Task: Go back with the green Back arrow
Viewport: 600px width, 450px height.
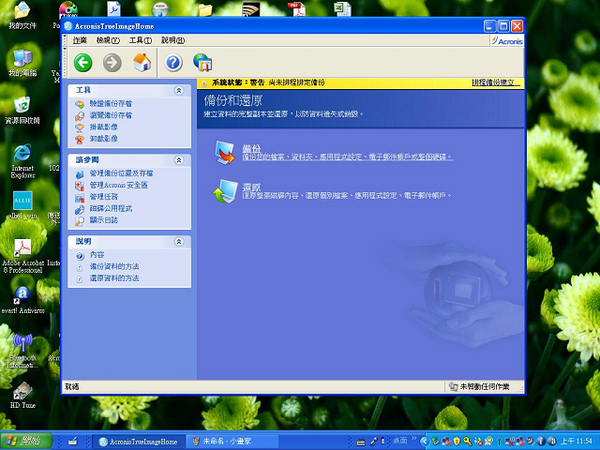Action: coord(83,62)
